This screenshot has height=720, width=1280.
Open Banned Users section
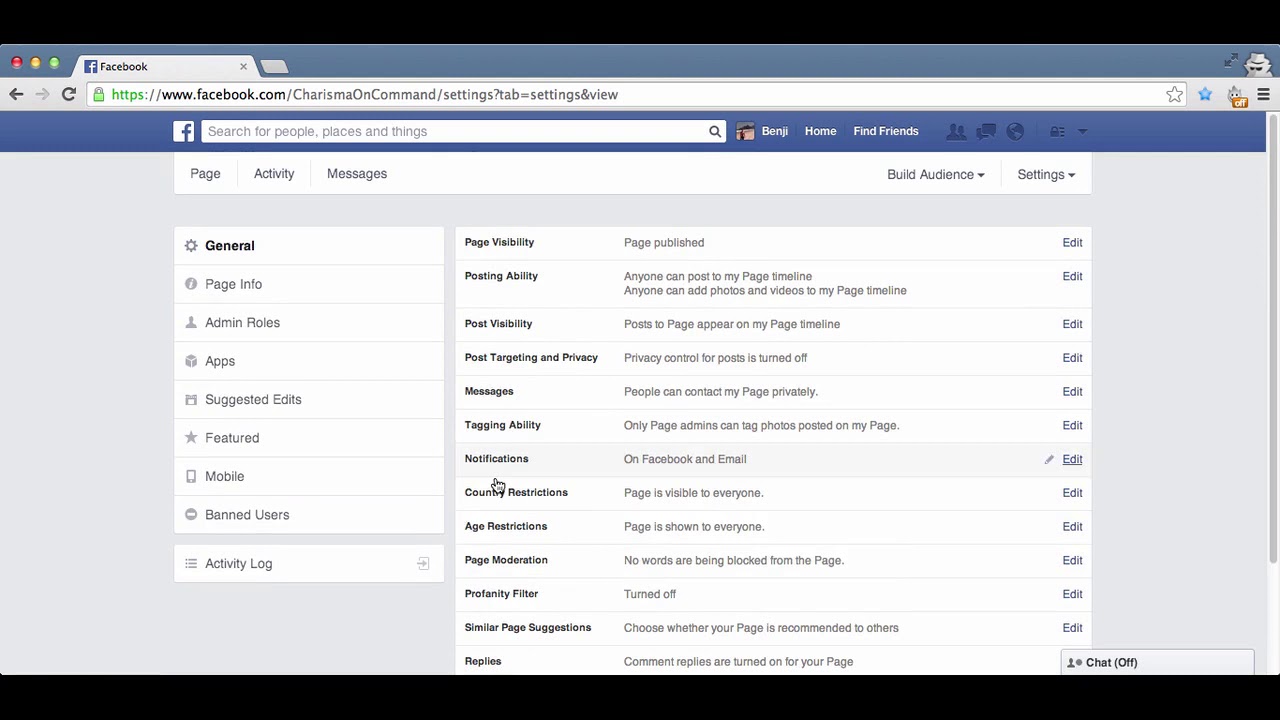(x=309, y=515)
